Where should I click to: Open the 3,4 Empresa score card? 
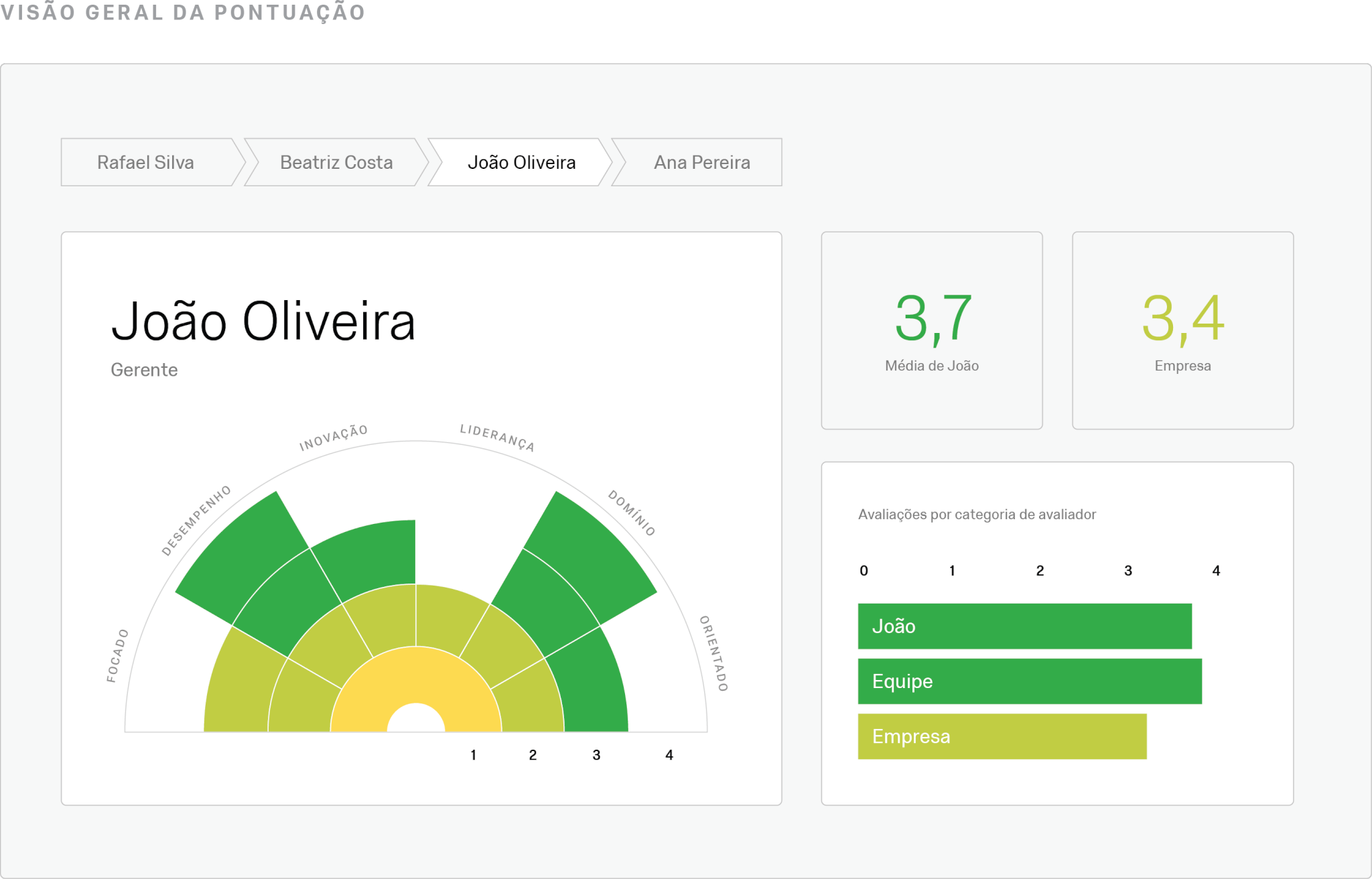[x=1182, y=330]
